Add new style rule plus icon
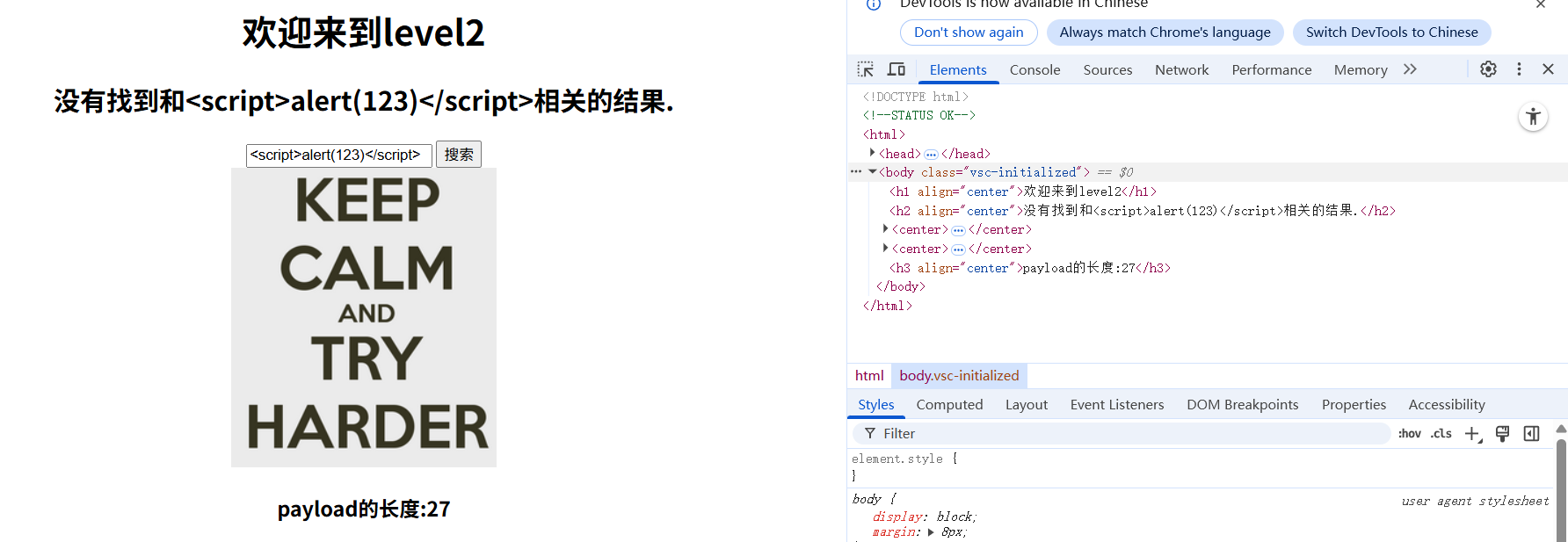Screen dimensions: 1568x542 coord(1473,434)
